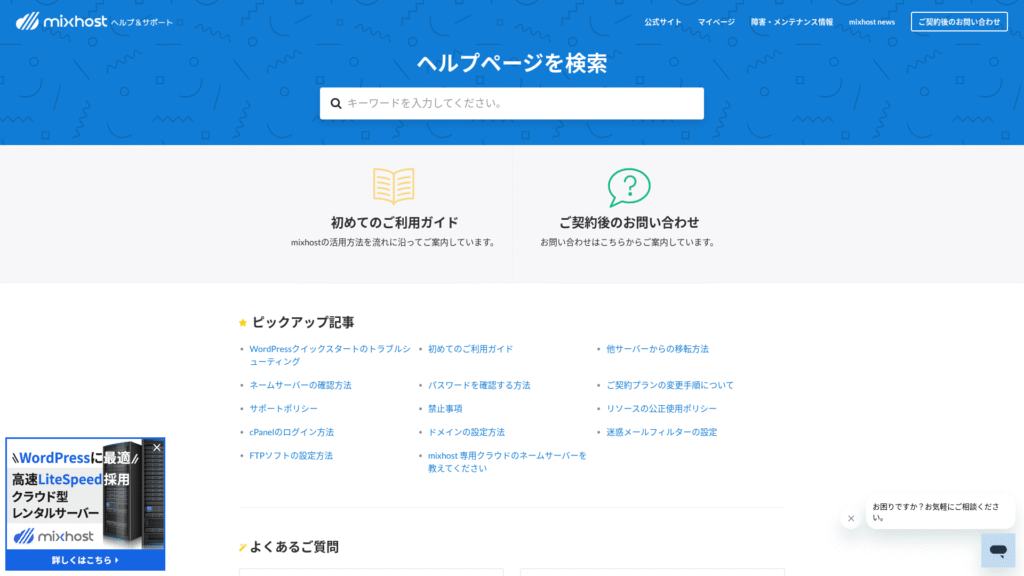
Task: Close the WordPress advertisement banner
Action: 156,448
